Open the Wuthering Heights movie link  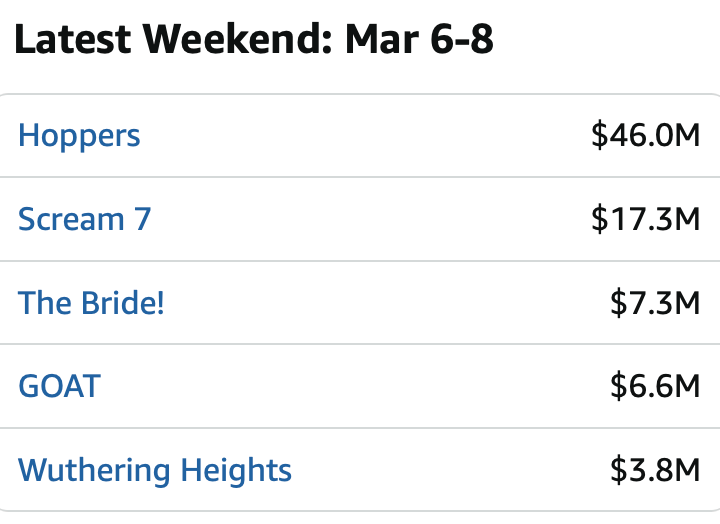[155, 470]
